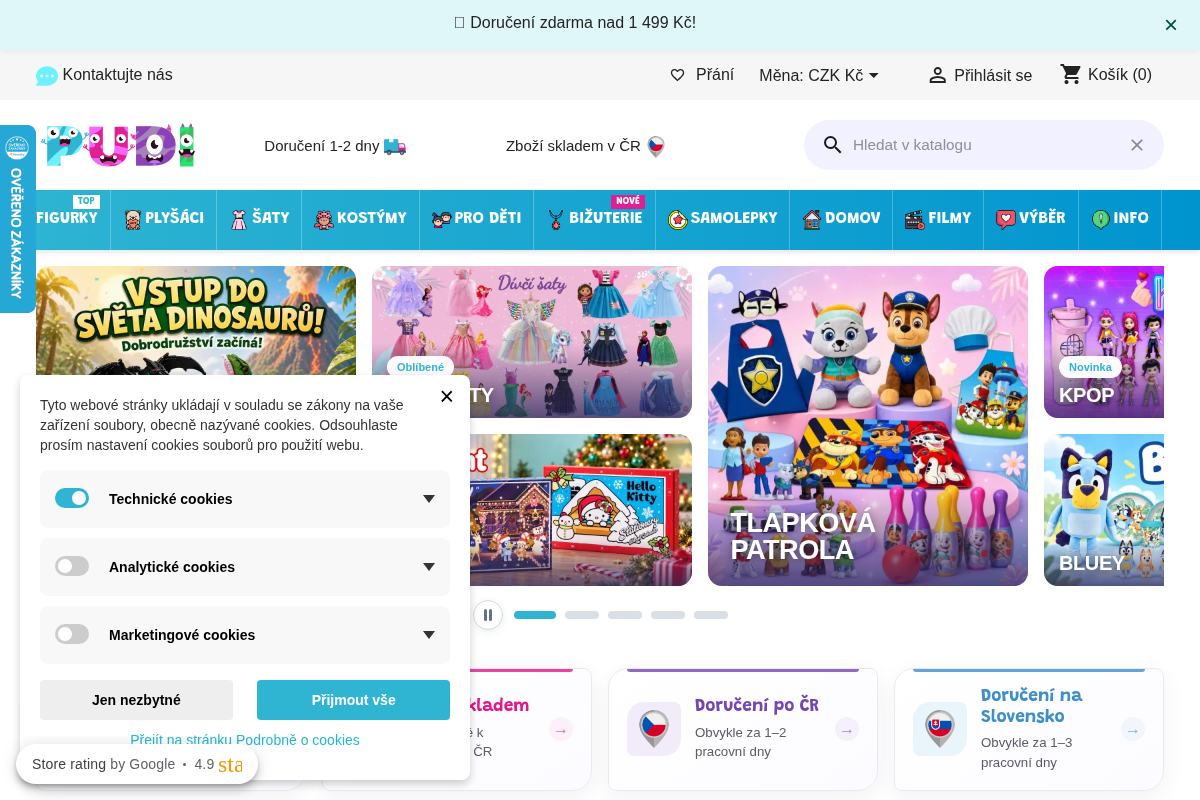Click the Přijmout vše button
1200x800 pixels.
click(353, 700)
